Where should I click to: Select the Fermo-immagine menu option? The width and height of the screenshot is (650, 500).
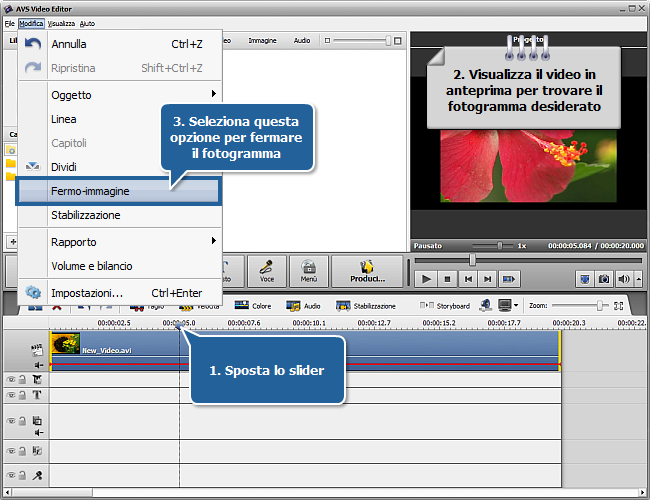click(119, 191)
